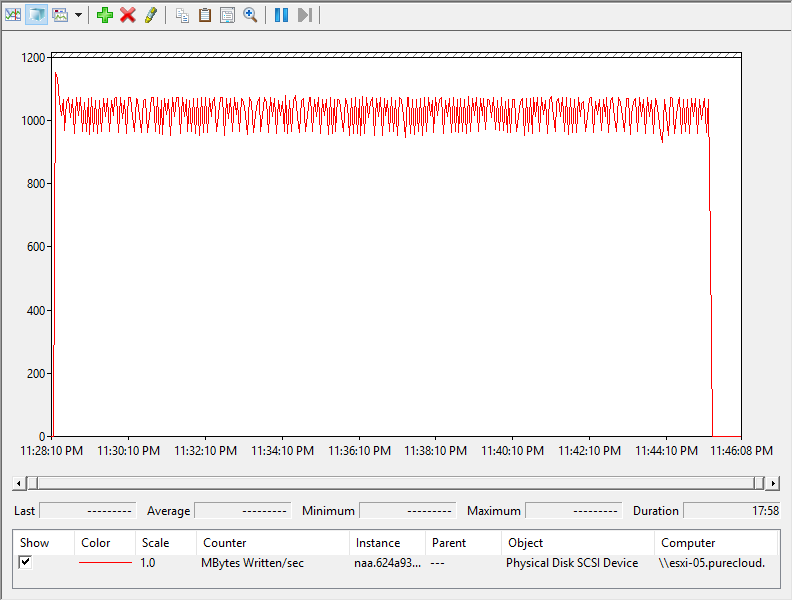The width and height of the screenshot is (793, 601).
Task: Pause the display with Freeze button
Action: pyautogui.click(x=281, y=15)
